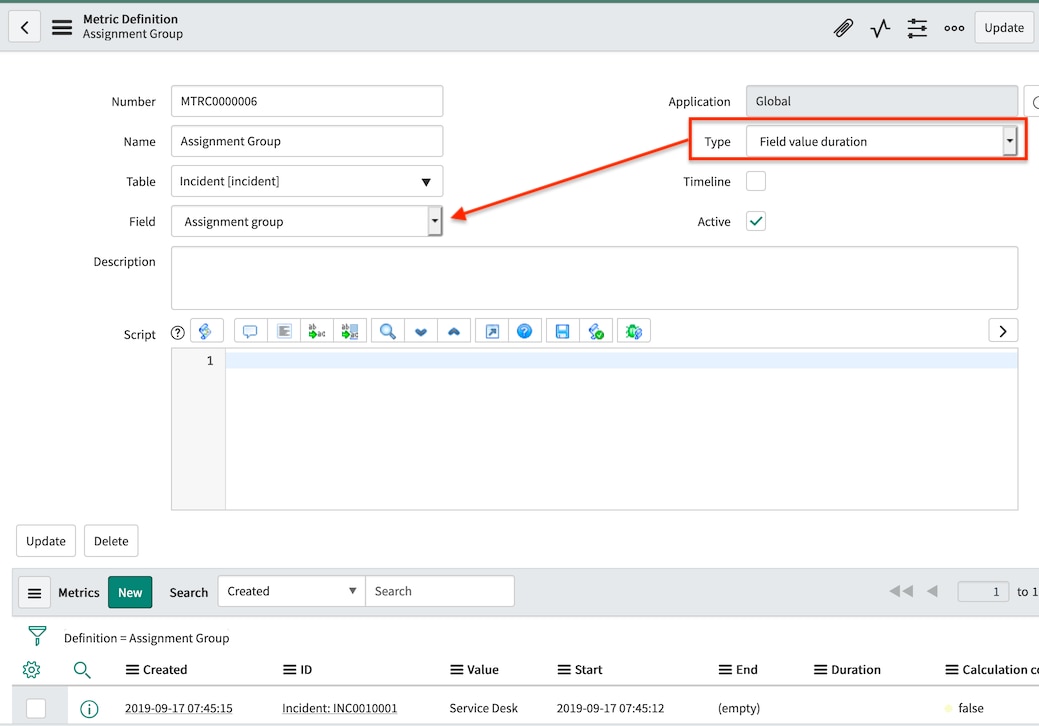Click the Metrics list Search box
The width and height of the screenshot is (1039, 726).
click(440, 591)
